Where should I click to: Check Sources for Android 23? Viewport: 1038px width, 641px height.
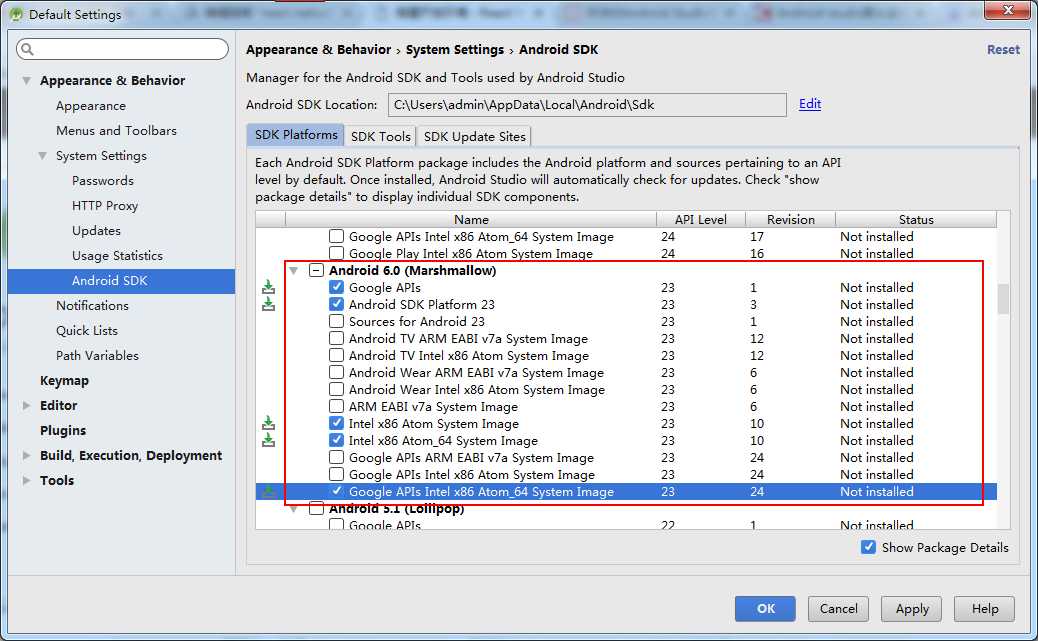(336, 321)
